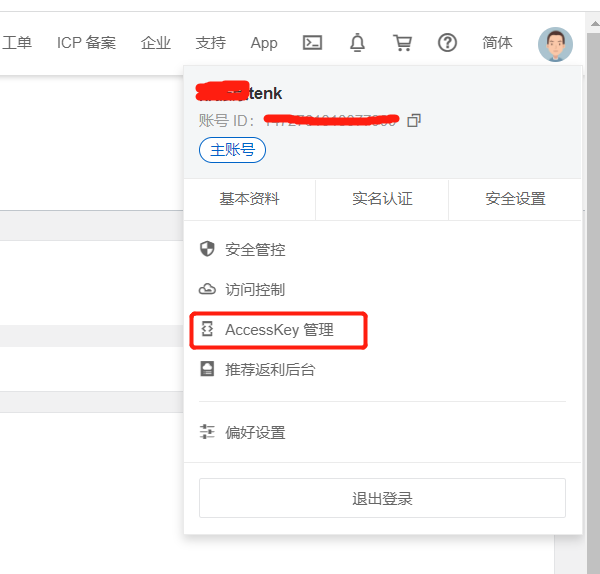Open the 支持 menu item
Screen dimensions: 600x574
[210, 43]
